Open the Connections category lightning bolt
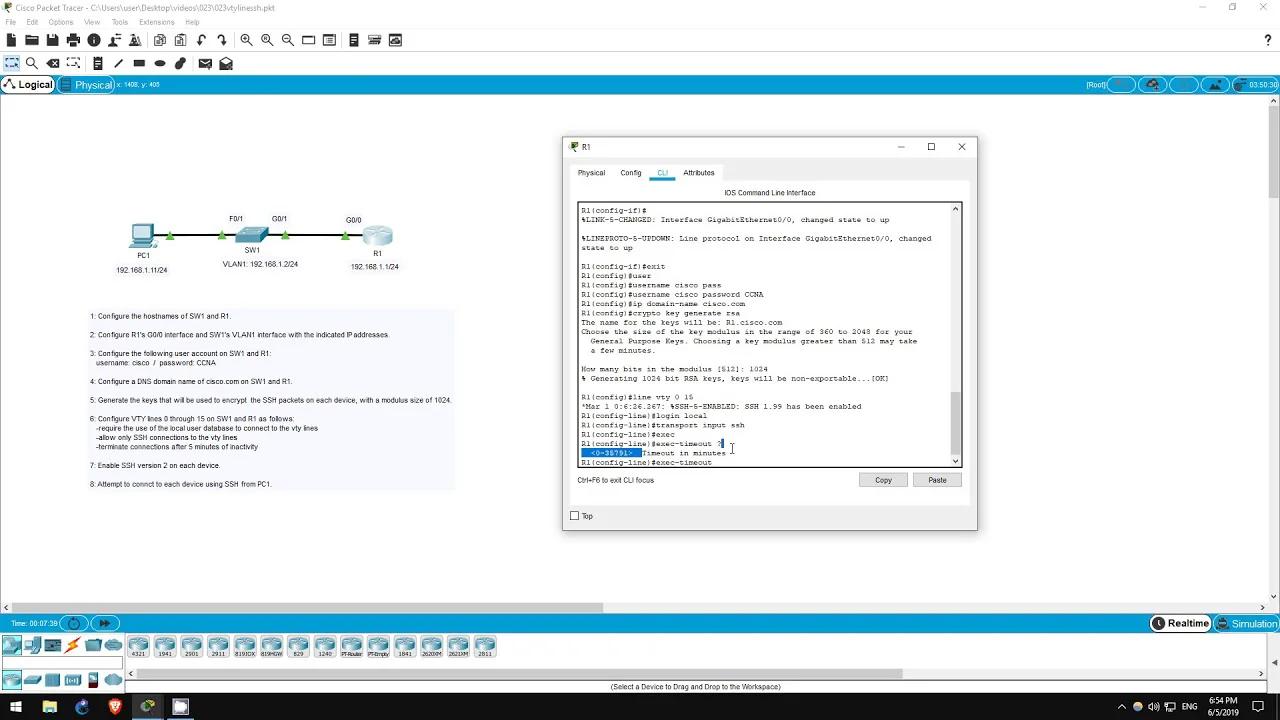Image resolution: width=1280 pixels, height=720 pixels. [71, 645]
